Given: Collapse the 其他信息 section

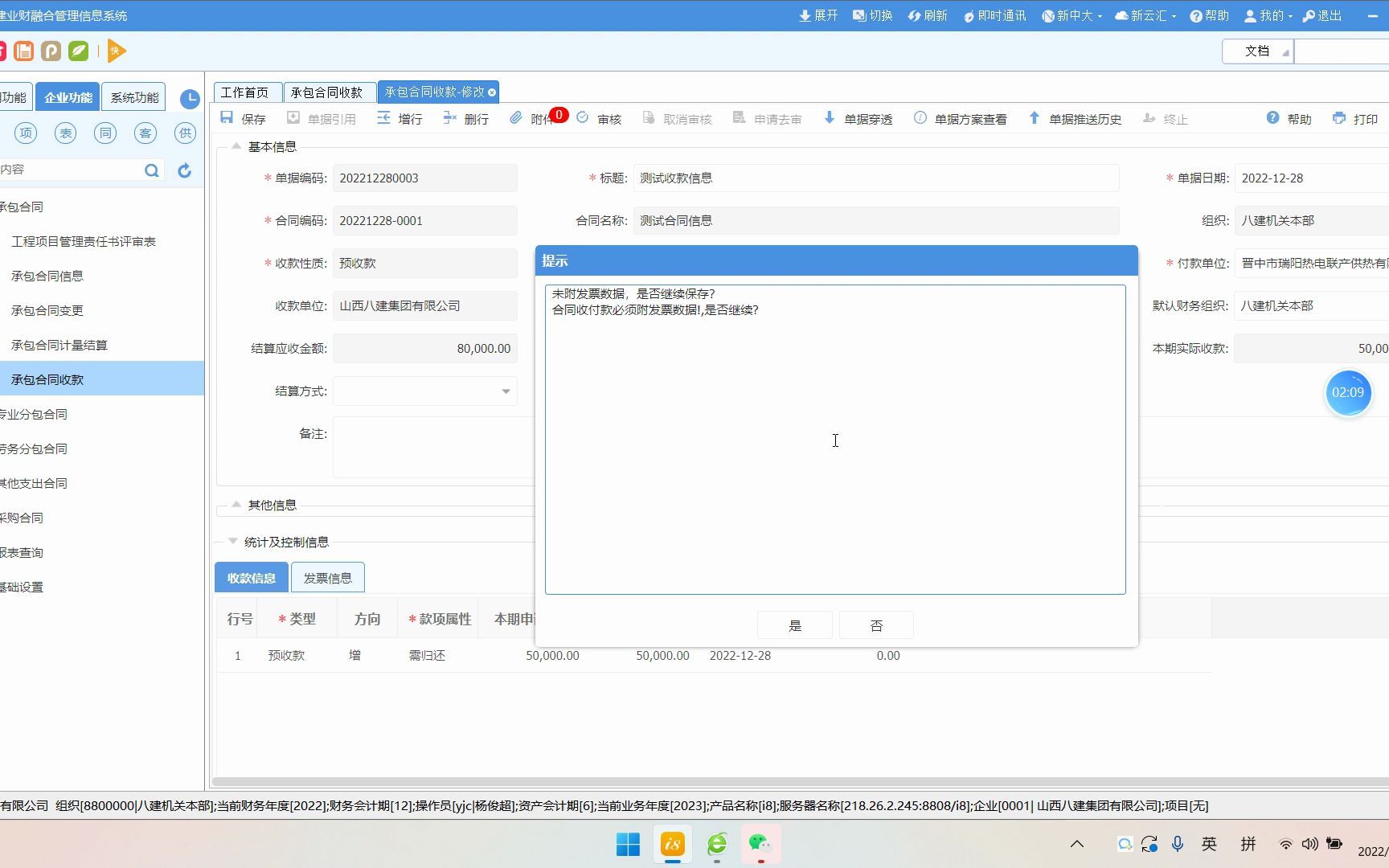Looking at the screenshot, I should [x=236, y=504].
